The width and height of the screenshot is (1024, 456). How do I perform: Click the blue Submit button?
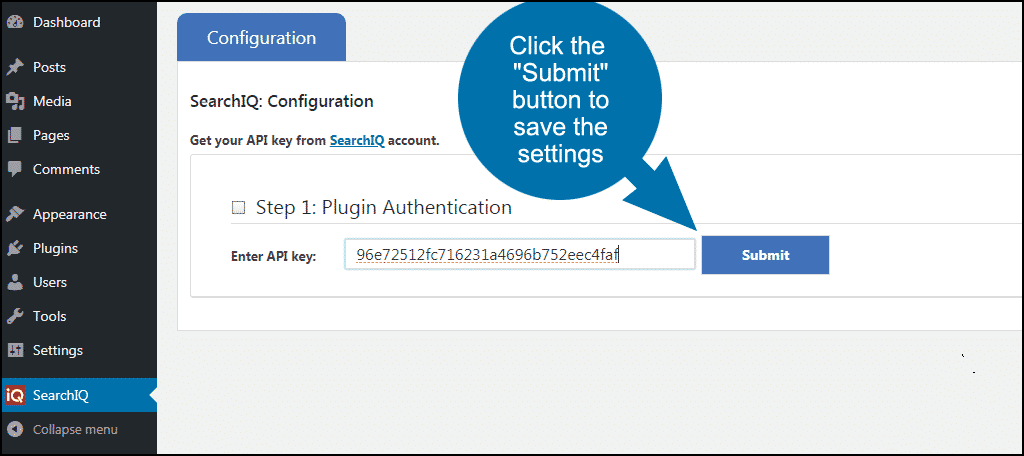(765, 255)
